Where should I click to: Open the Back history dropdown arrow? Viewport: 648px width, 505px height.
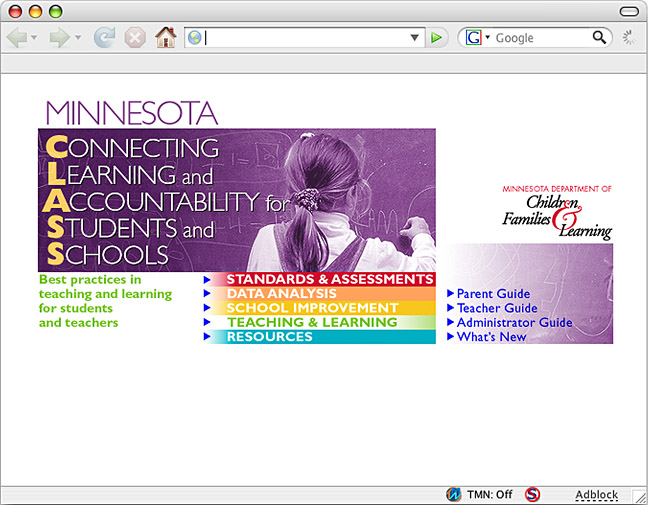coord(34,38)
